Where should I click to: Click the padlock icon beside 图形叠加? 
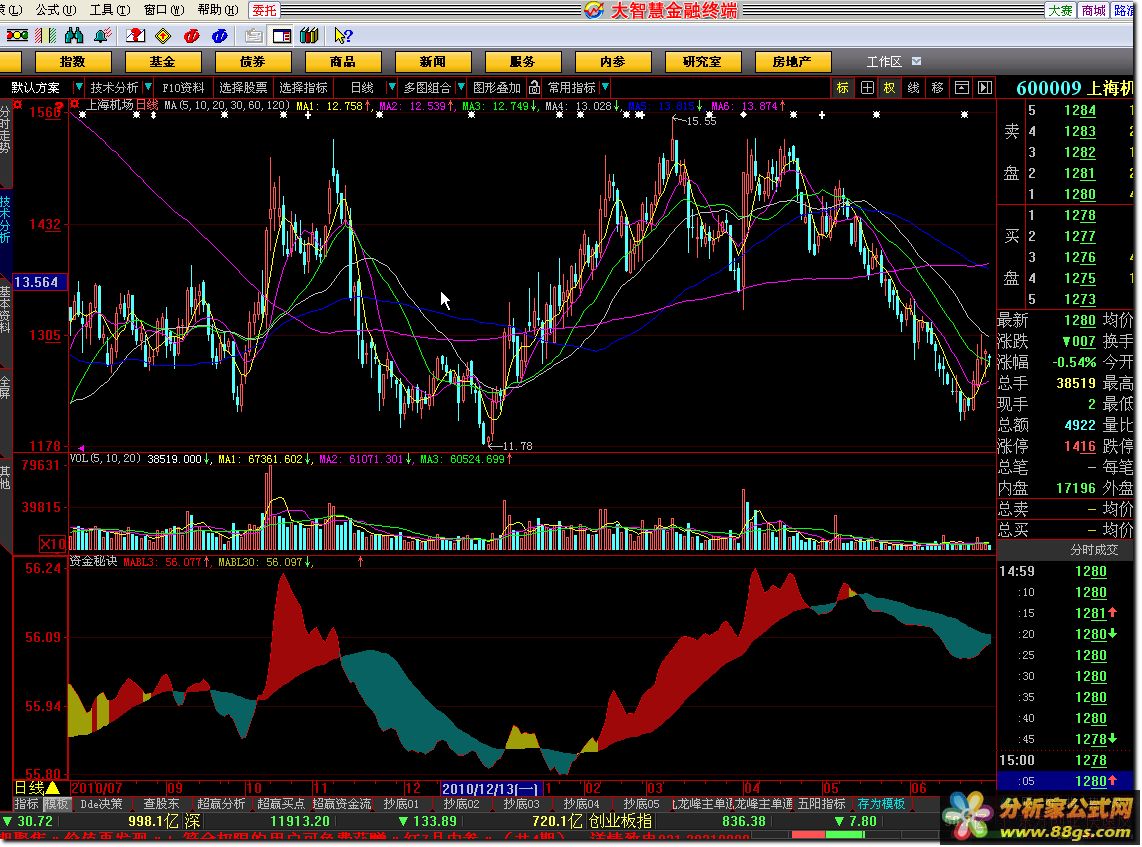[x=535, y=87]
